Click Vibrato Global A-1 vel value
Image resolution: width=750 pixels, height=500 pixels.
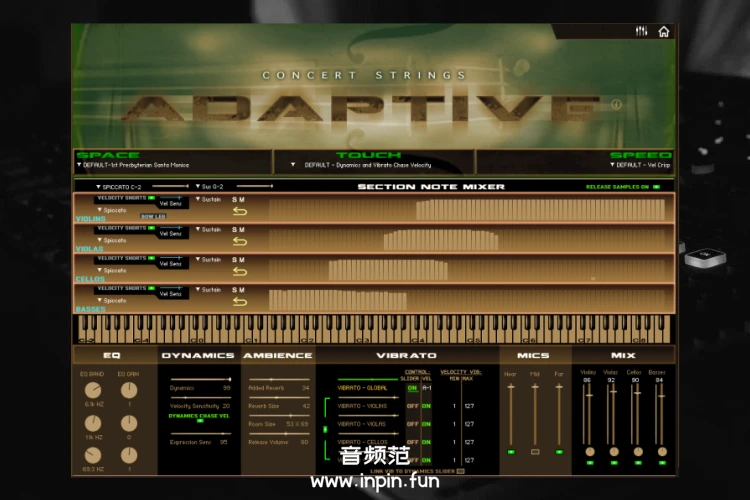point(427,388)
